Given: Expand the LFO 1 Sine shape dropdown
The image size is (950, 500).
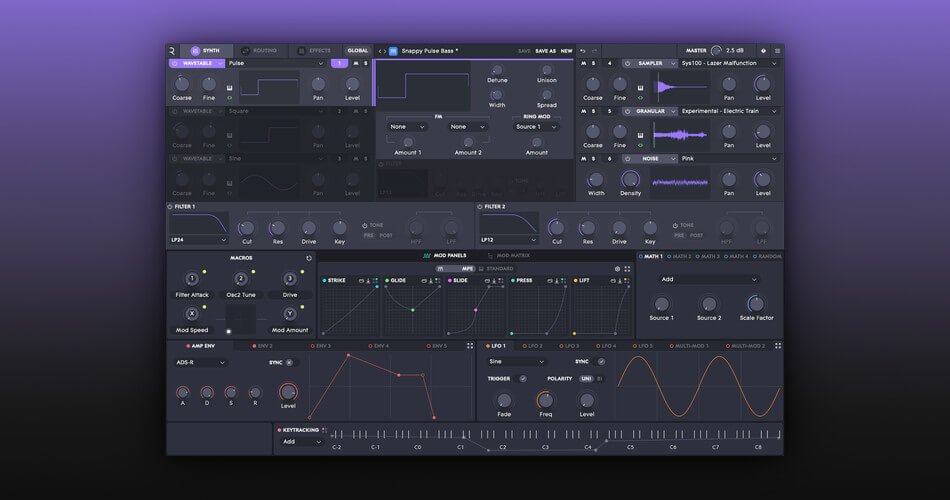Looking at the screenshot, I should pyautogui.click(x=517, y=361).
